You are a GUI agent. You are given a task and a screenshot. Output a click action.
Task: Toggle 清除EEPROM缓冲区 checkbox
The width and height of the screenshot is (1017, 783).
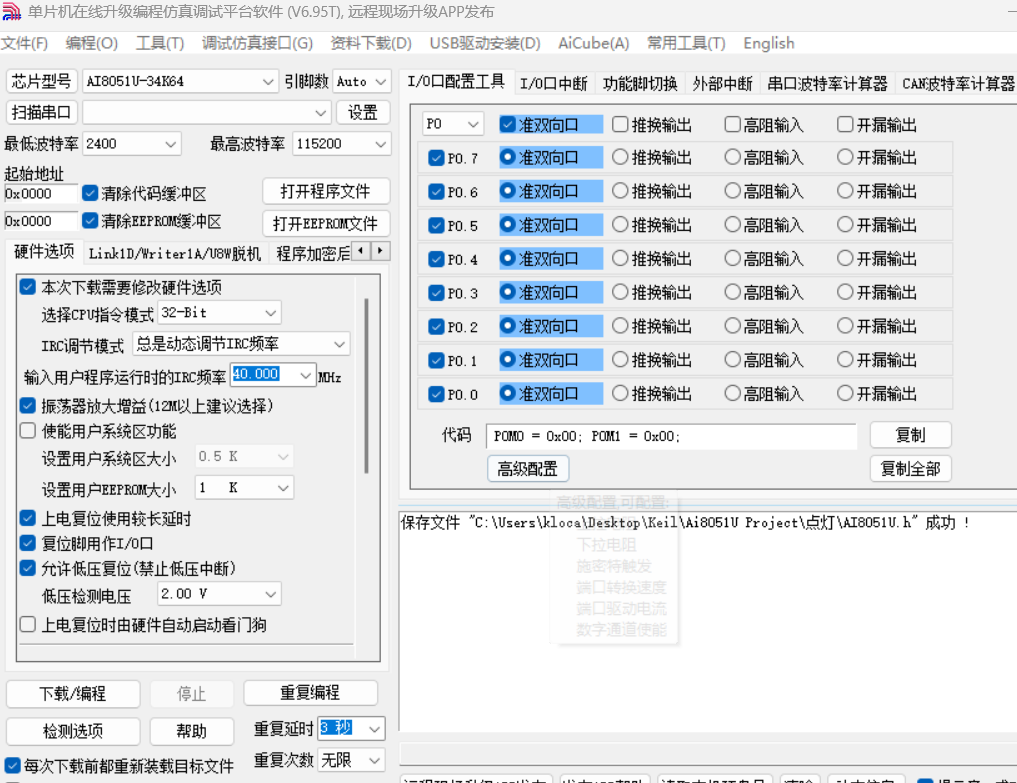click(x=90, y=221)
